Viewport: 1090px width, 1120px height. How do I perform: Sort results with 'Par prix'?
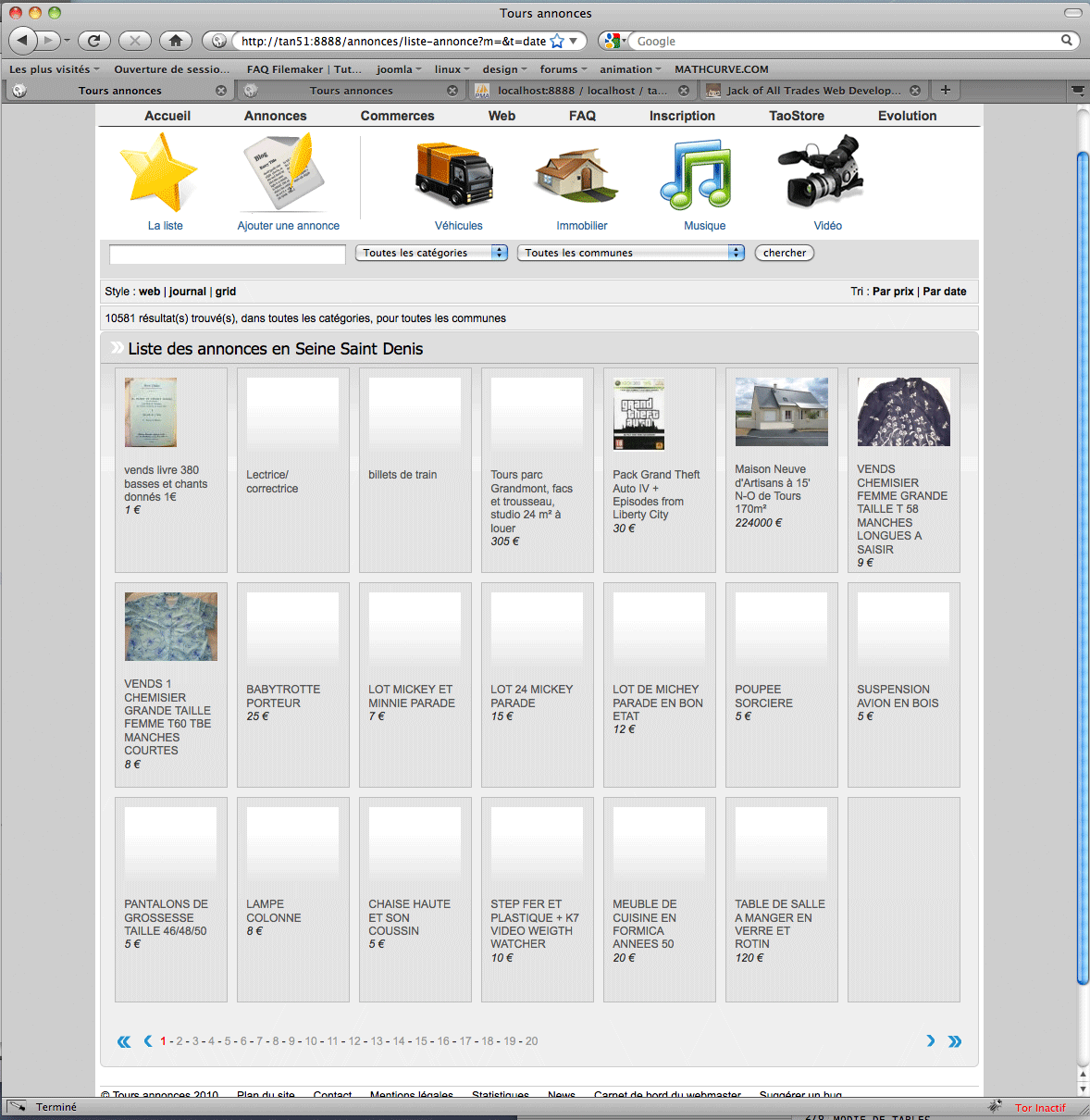pyautogui.click(x=893, y=292)
